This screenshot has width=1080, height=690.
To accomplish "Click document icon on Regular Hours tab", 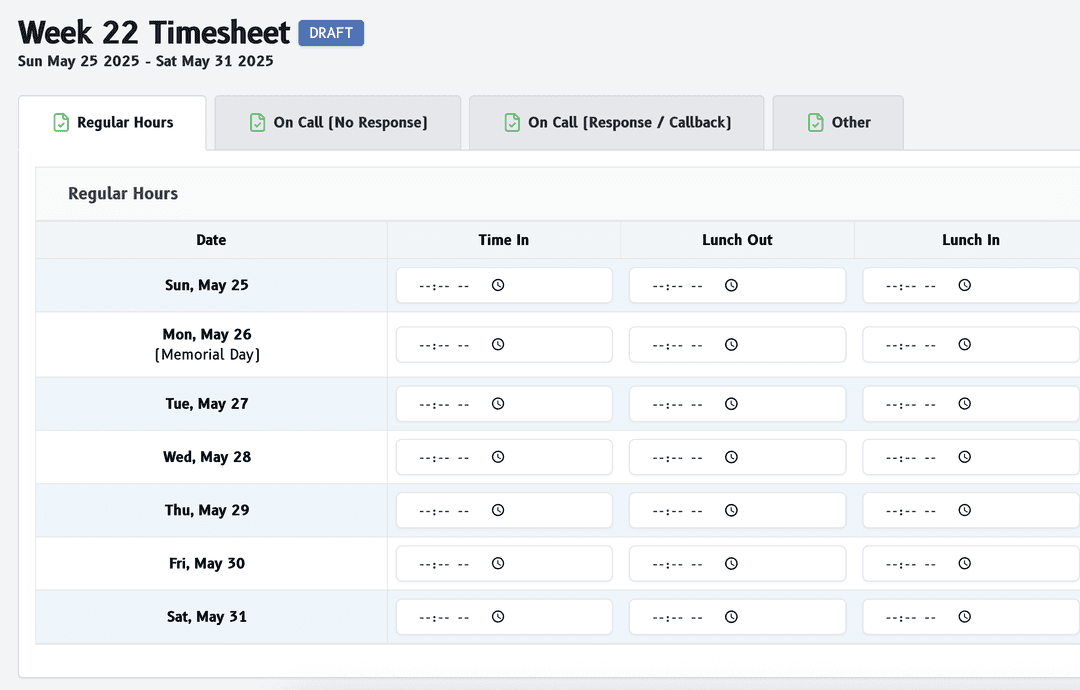I will coord(60,123).
